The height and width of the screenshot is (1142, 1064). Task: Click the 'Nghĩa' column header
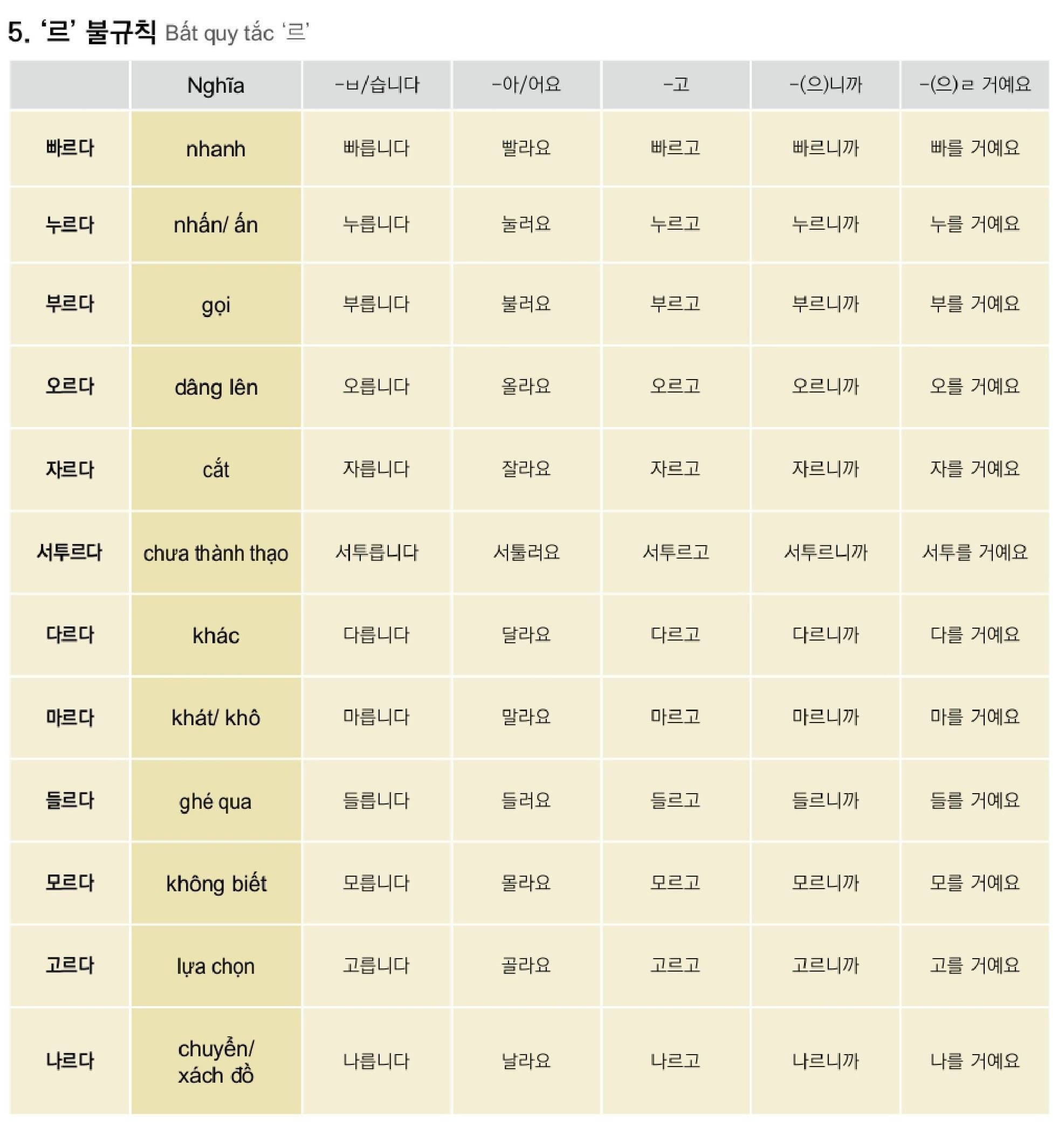click(216, 86)
